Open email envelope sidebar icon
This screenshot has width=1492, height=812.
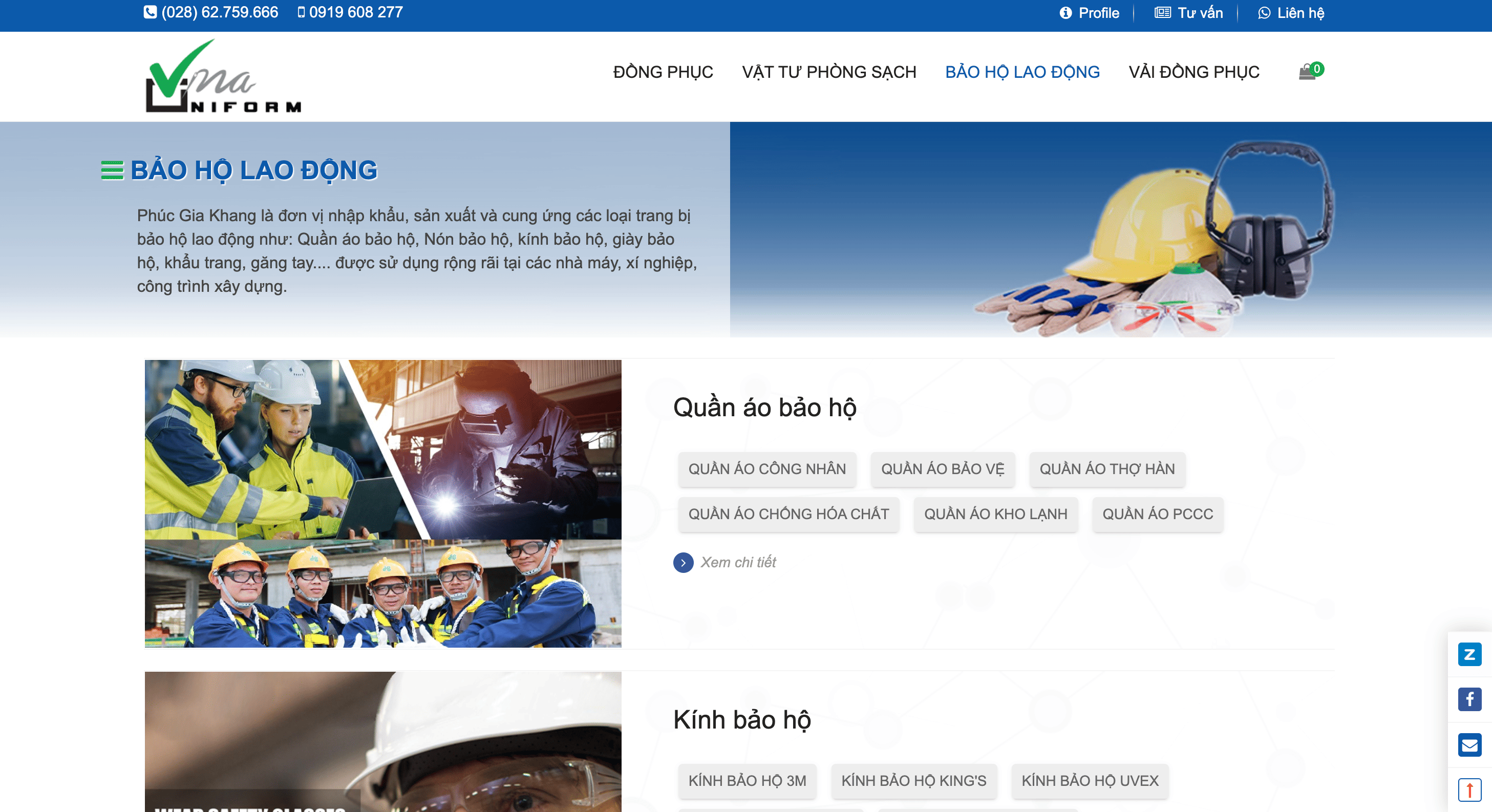[1469, 744]
